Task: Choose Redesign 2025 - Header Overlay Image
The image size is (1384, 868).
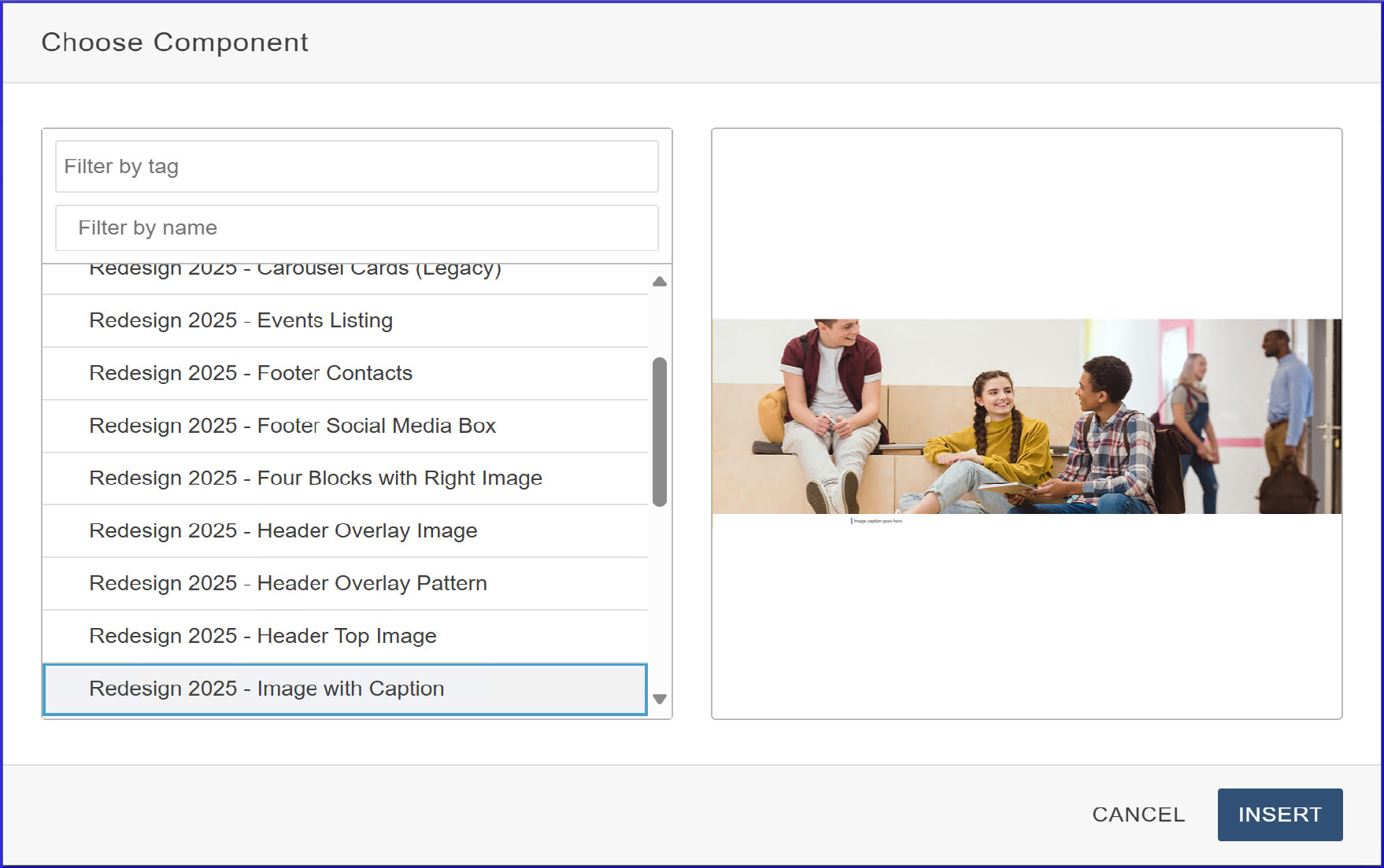Action: (283, 531)
